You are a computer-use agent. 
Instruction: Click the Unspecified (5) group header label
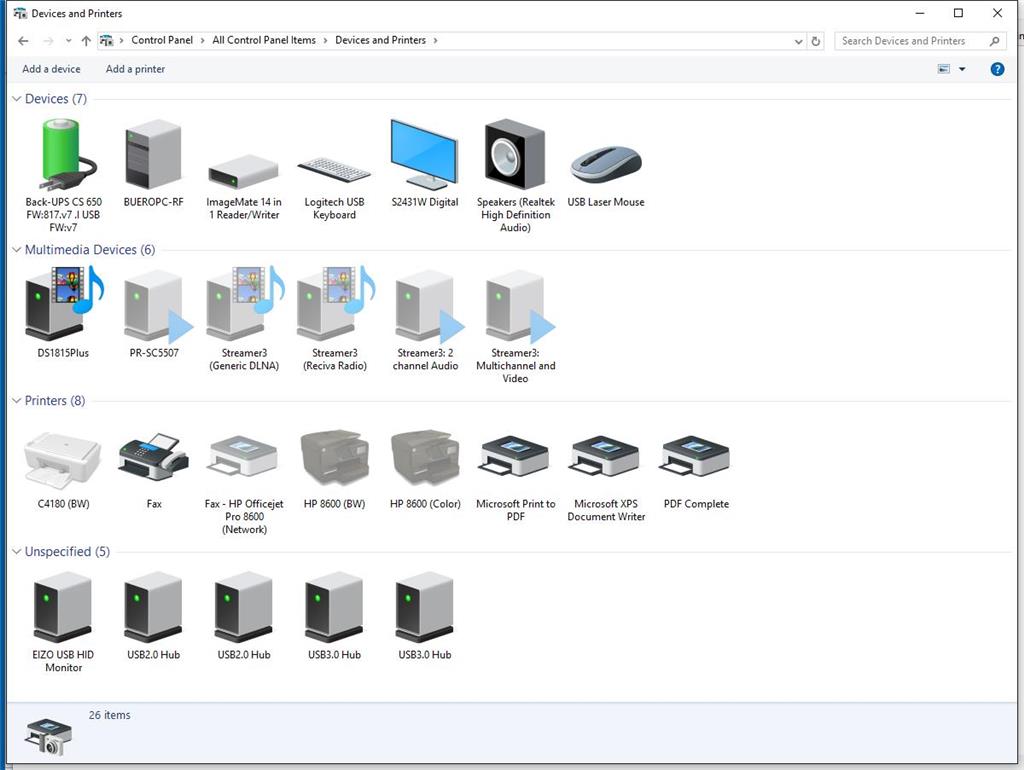click(67, 551)
